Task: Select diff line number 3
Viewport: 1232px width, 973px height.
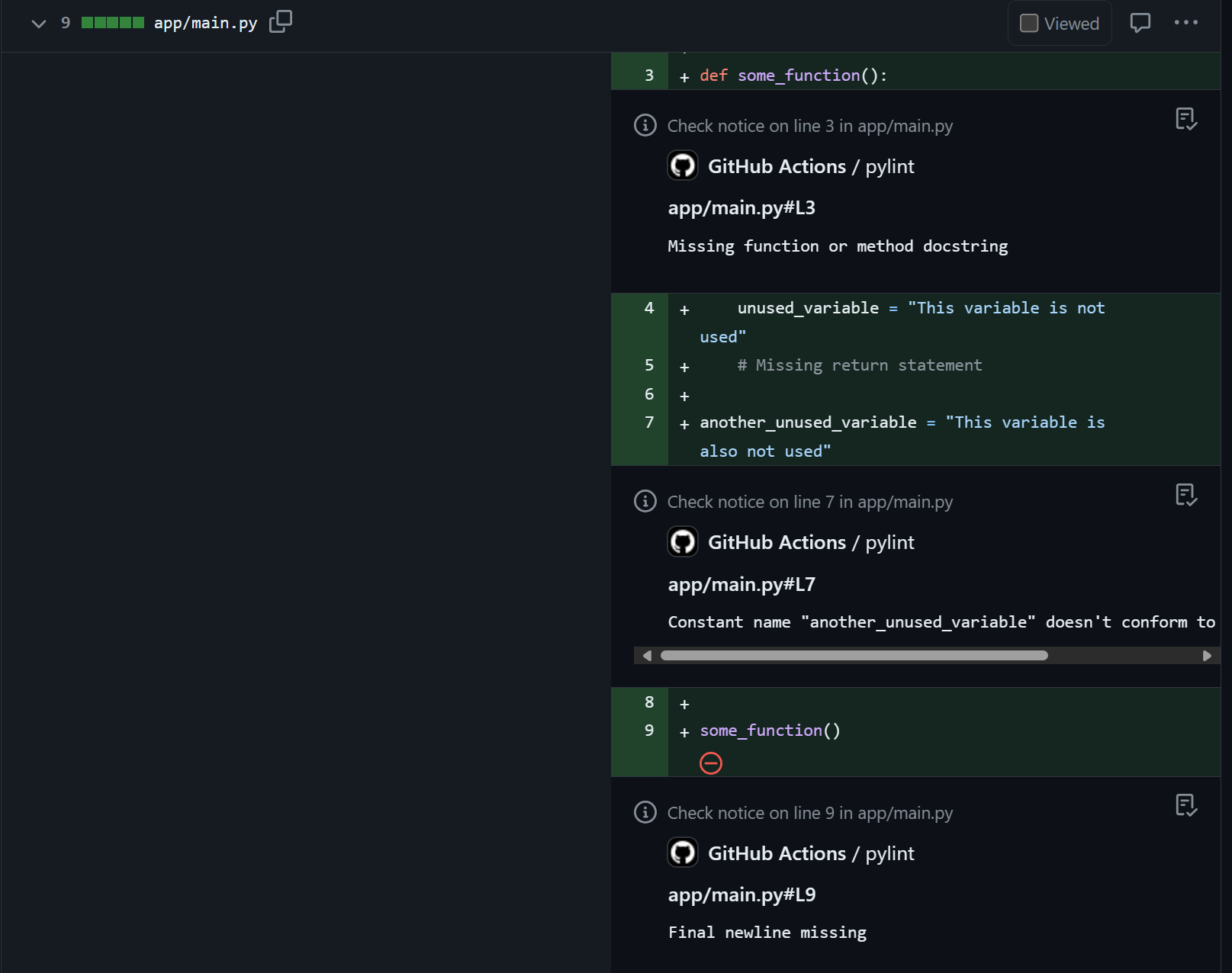Action: (649, 75)
